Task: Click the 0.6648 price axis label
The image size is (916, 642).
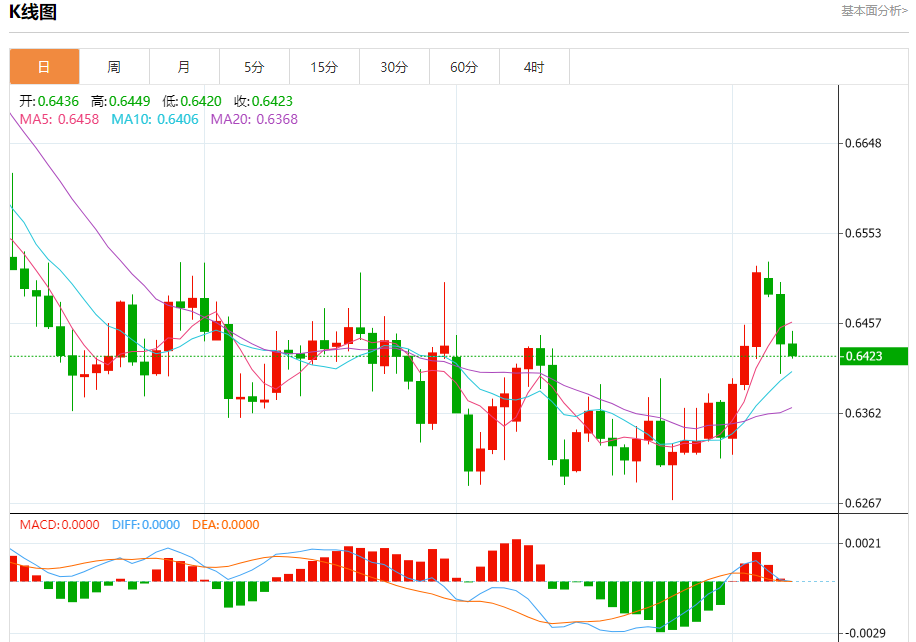Action: [863, 143]
